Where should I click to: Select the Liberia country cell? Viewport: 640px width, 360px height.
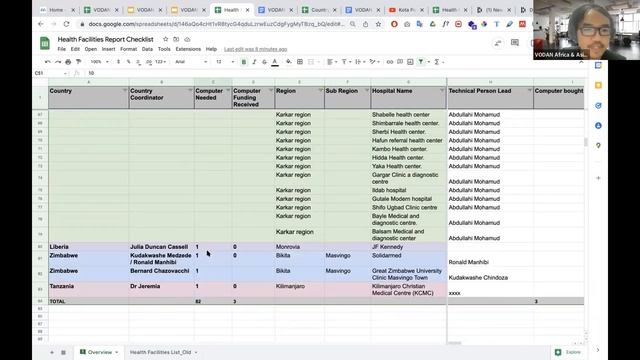(89, 247)
